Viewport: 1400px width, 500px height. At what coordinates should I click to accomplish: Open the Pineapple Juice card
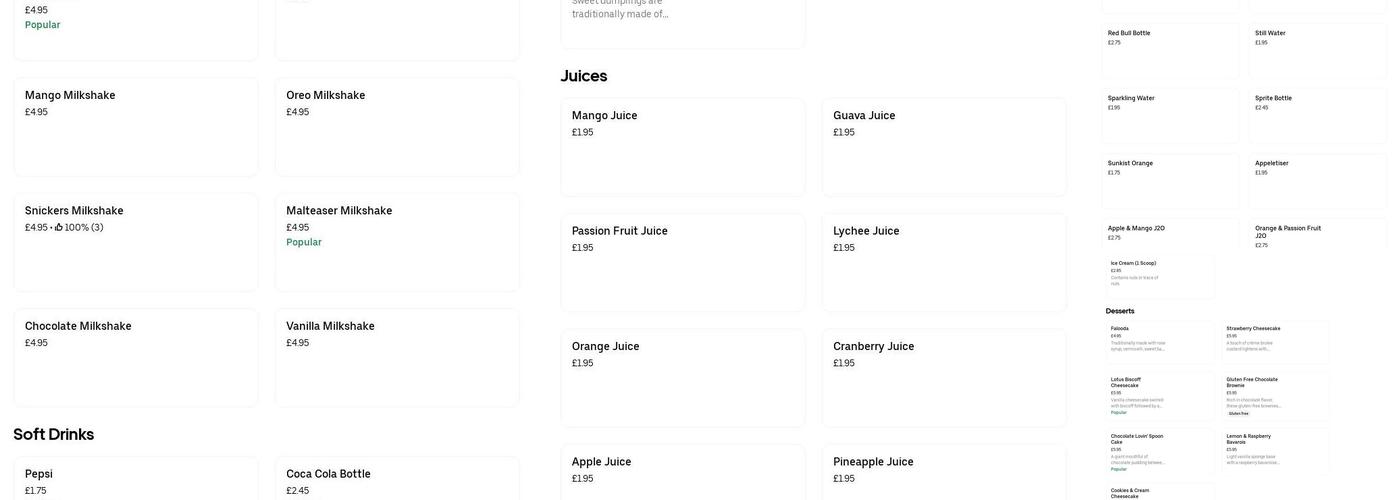pyautogui.click(x=944, y=472)
